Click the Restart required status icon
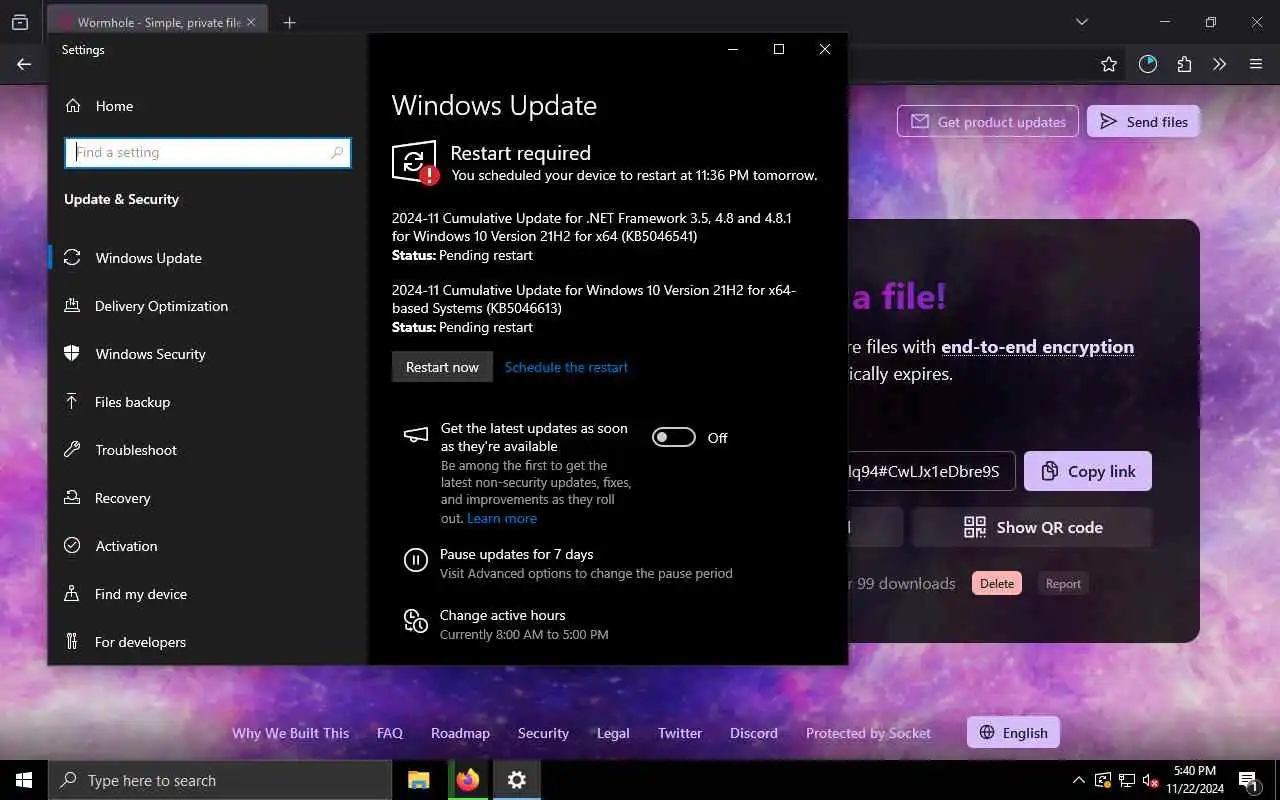Viewport: 1280px width, 800px height. click(415, 162)
